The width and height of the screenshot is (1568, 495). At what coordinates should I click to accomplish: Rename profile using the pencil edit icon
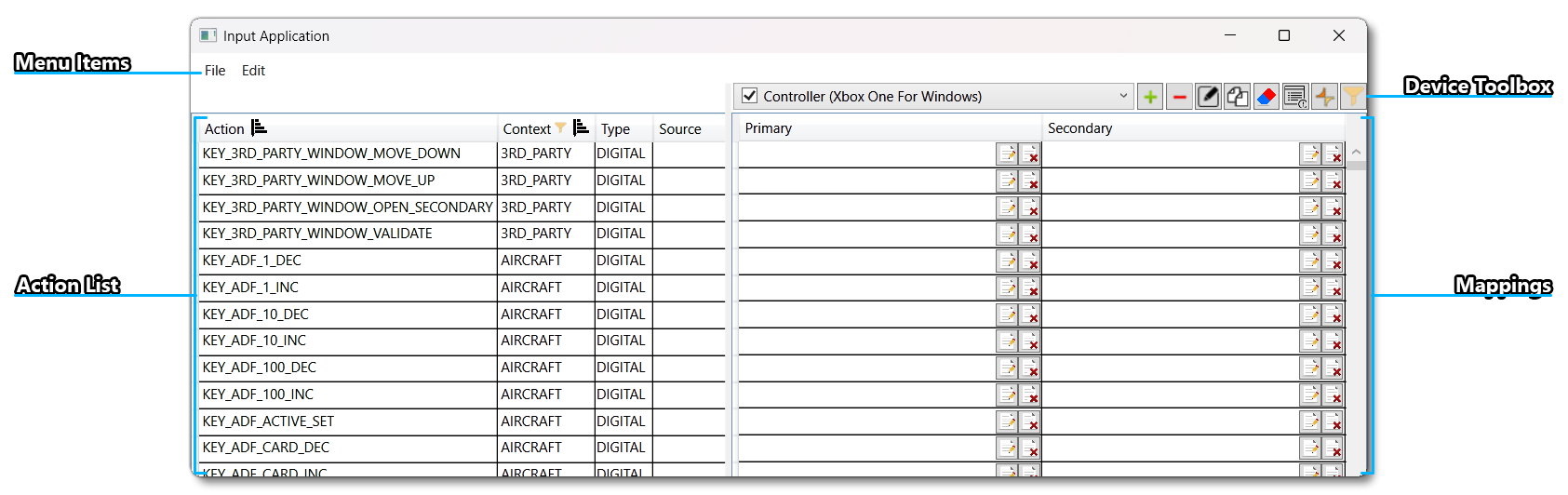point(1208,97)
